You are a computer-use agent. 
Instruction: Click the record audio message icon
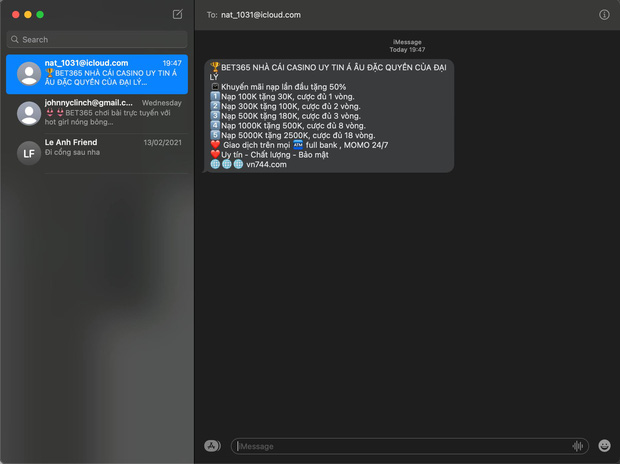coord(578,446)
